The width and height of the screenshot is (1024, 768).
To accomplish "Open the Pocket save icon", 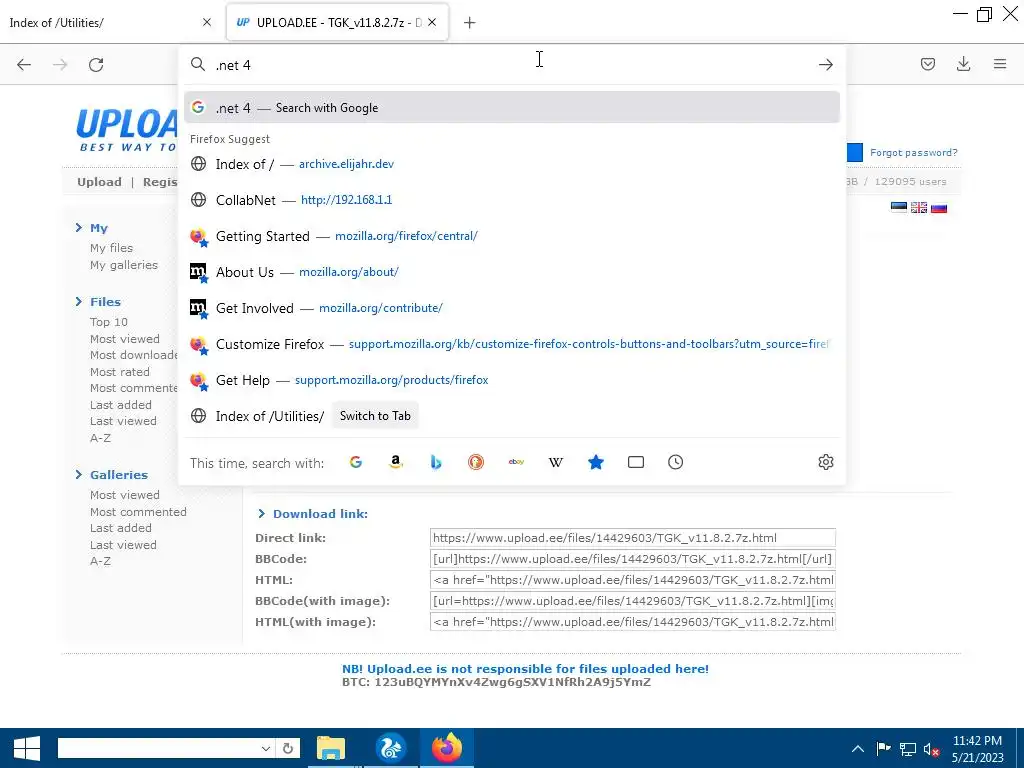I will click(x=927, y=64).
